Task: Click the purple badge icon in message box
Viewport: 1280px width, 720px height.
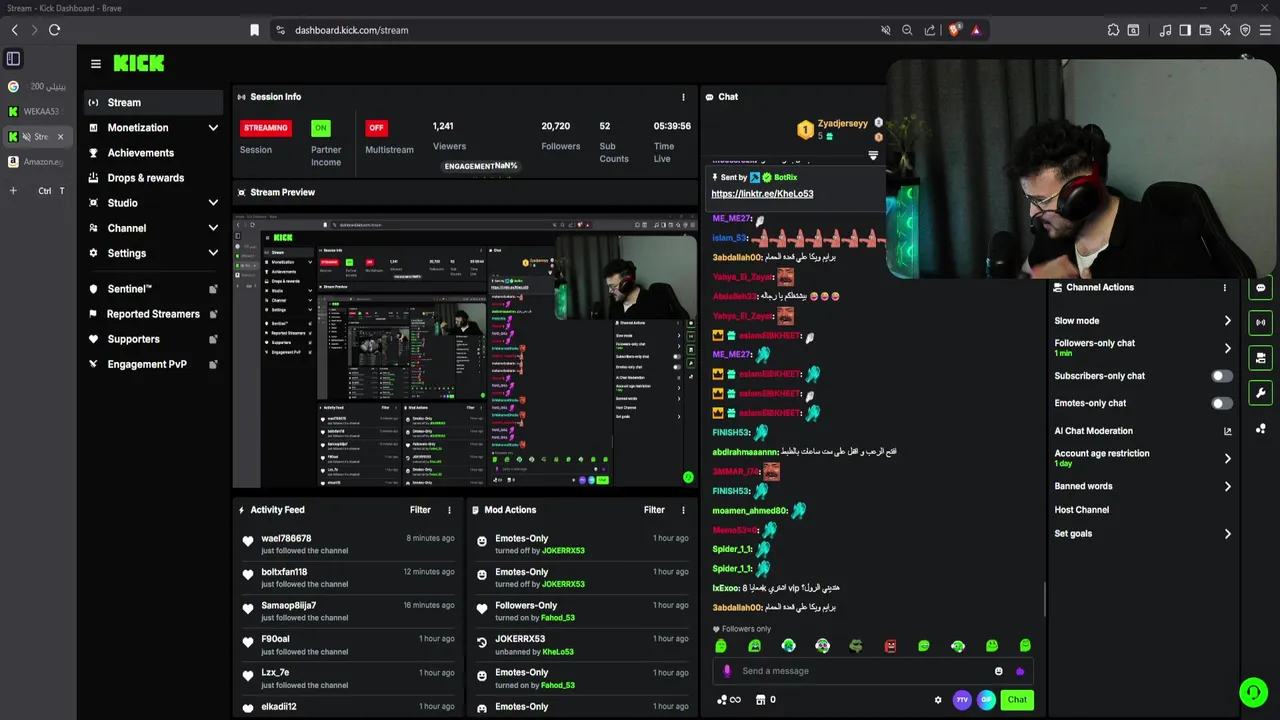Action: 1019,671
